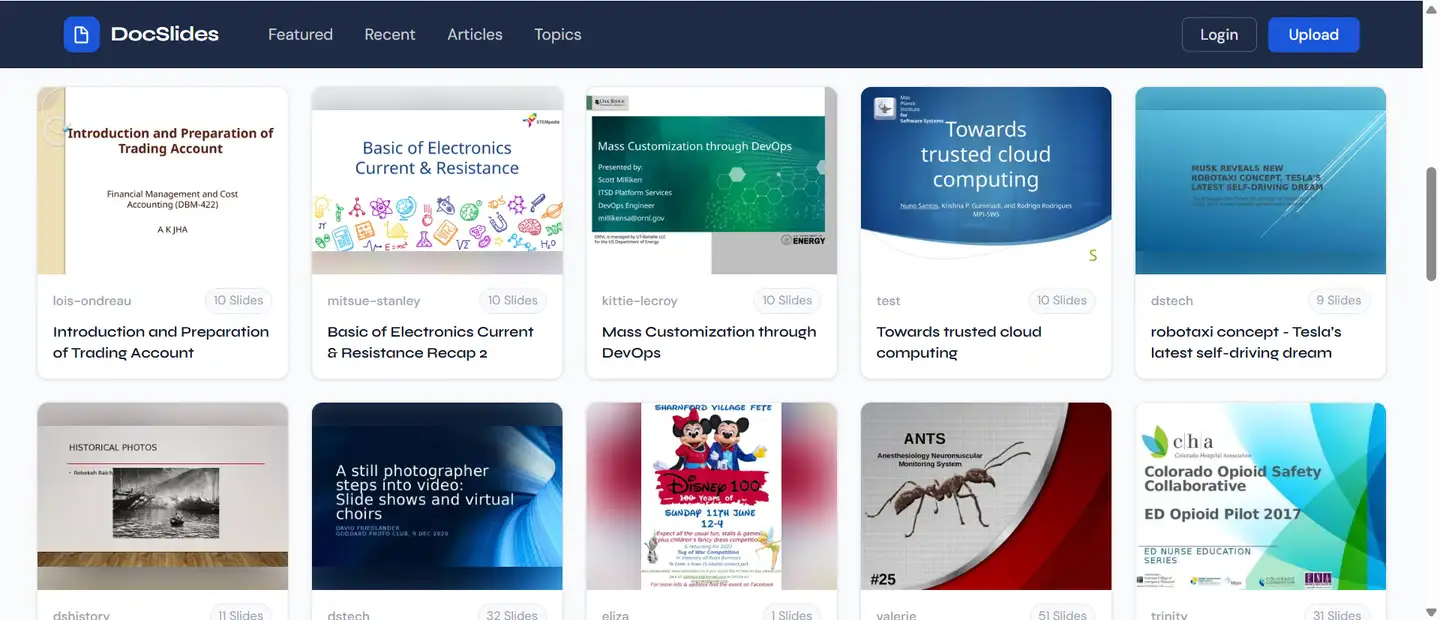The image size is (1440, 620).
Task: Click author name lois-ondreau
Action: (92, 301)
